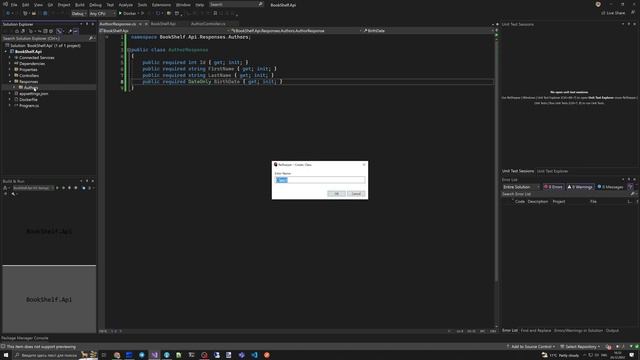
Task: Sort Error List by Project column
Action: (x=559, y=202)
